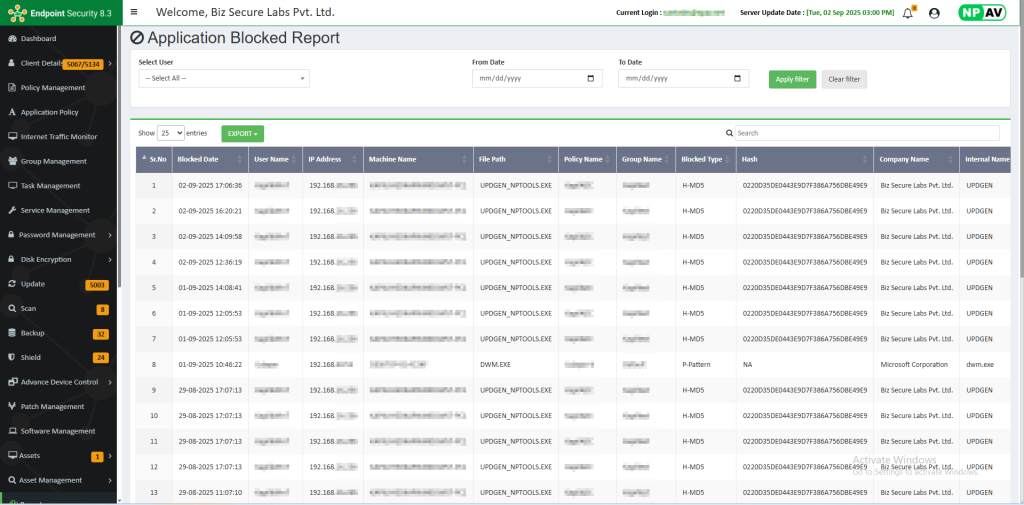The width and height of the screenshot is (1024, 505).
Task: Click the Backup sidebar icon
Action: click(11, 333)
